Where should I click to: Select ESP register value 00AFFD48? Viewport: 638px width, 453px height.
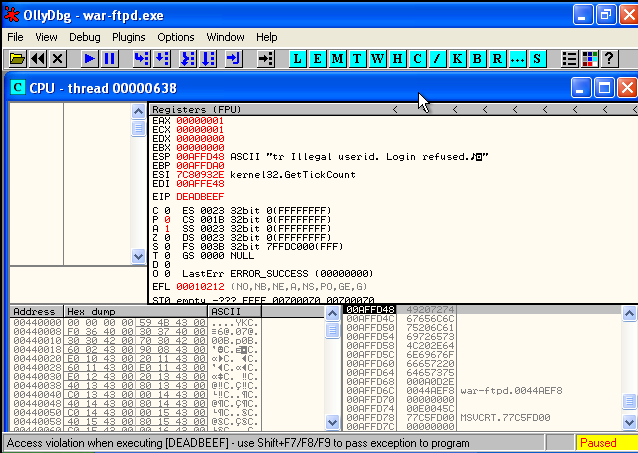[x=200, y=157]
